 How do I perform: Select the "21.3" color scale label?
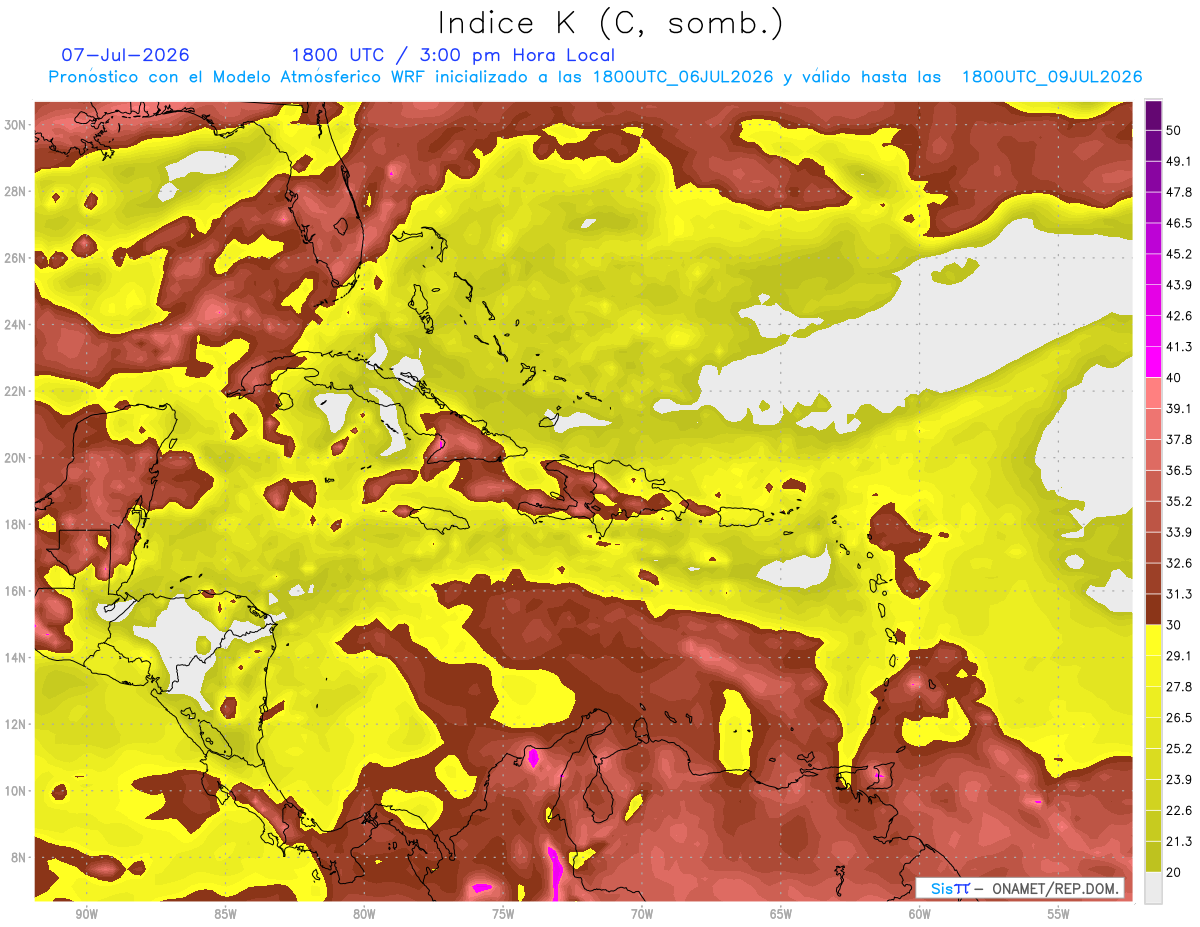1179,842
